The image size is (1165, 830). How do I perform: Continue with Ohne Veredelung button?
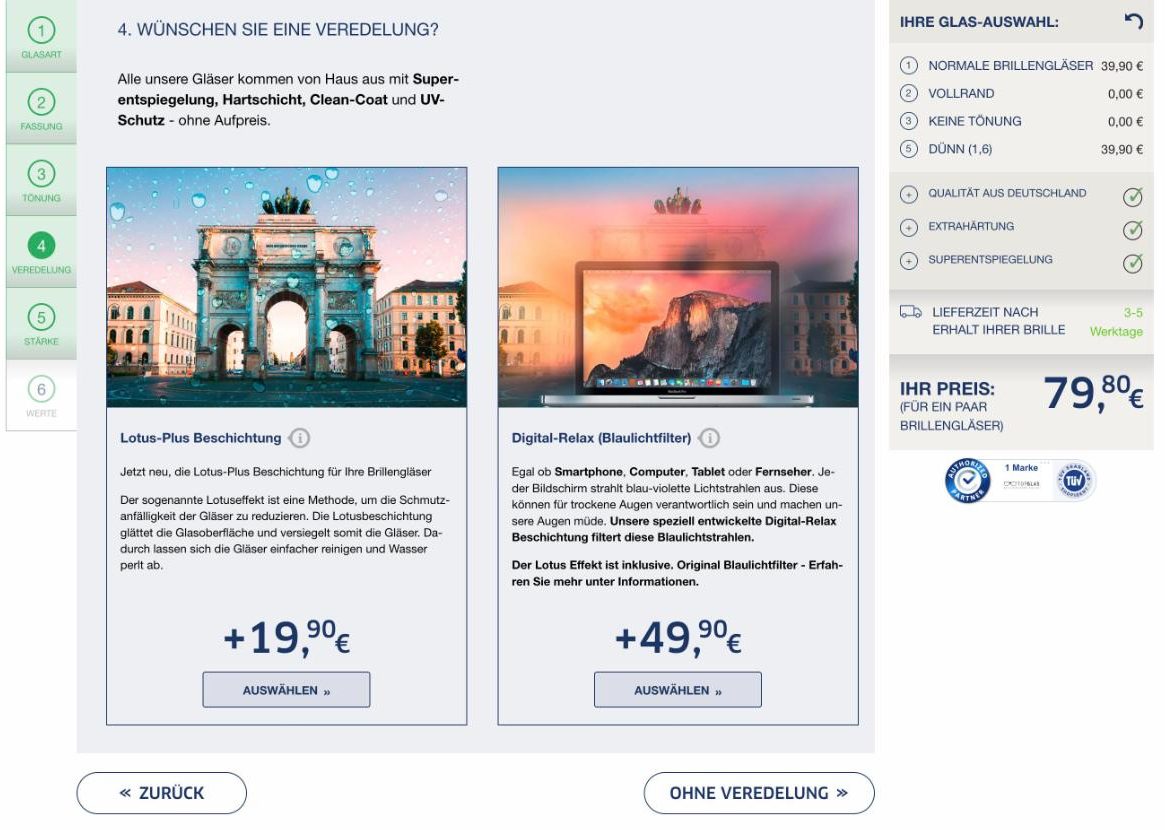click(x=759, y=793)
